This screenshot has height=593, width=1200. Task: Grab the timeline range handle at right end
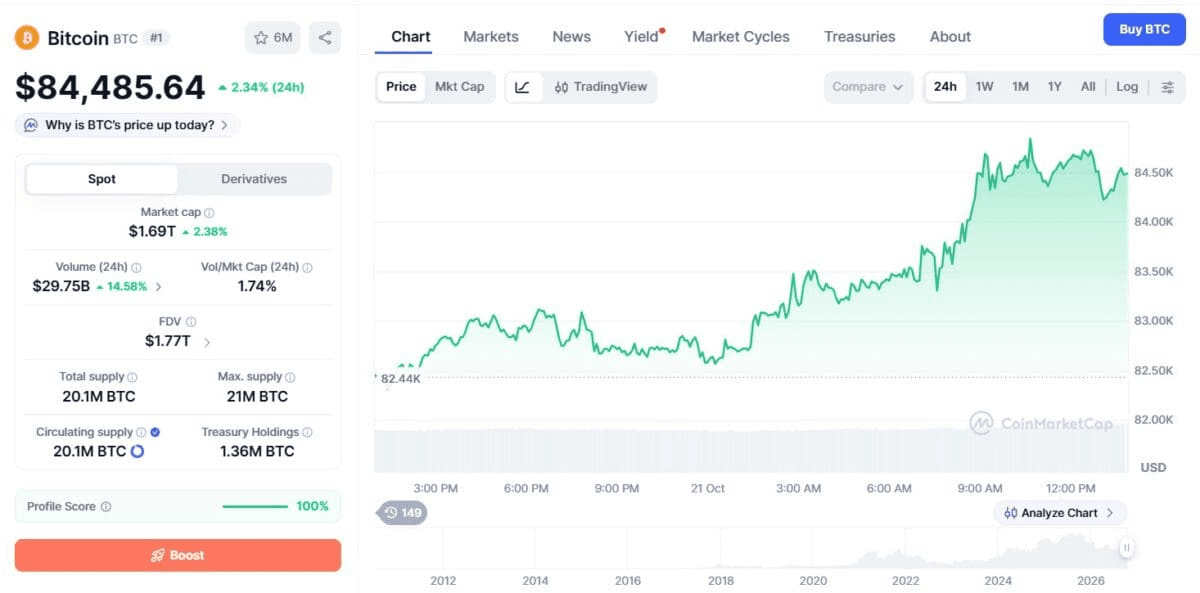(x=1127, y=548)
